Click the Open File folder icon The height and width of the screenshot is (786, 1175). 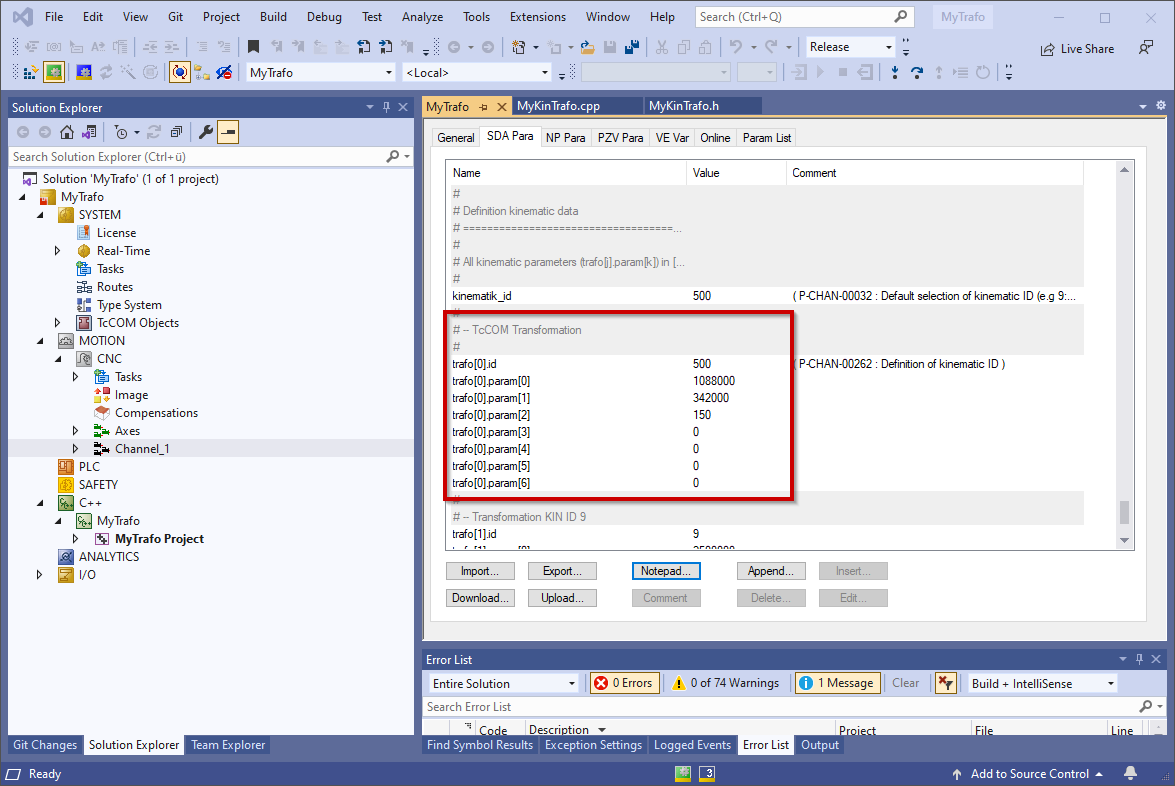click(588, 47)
